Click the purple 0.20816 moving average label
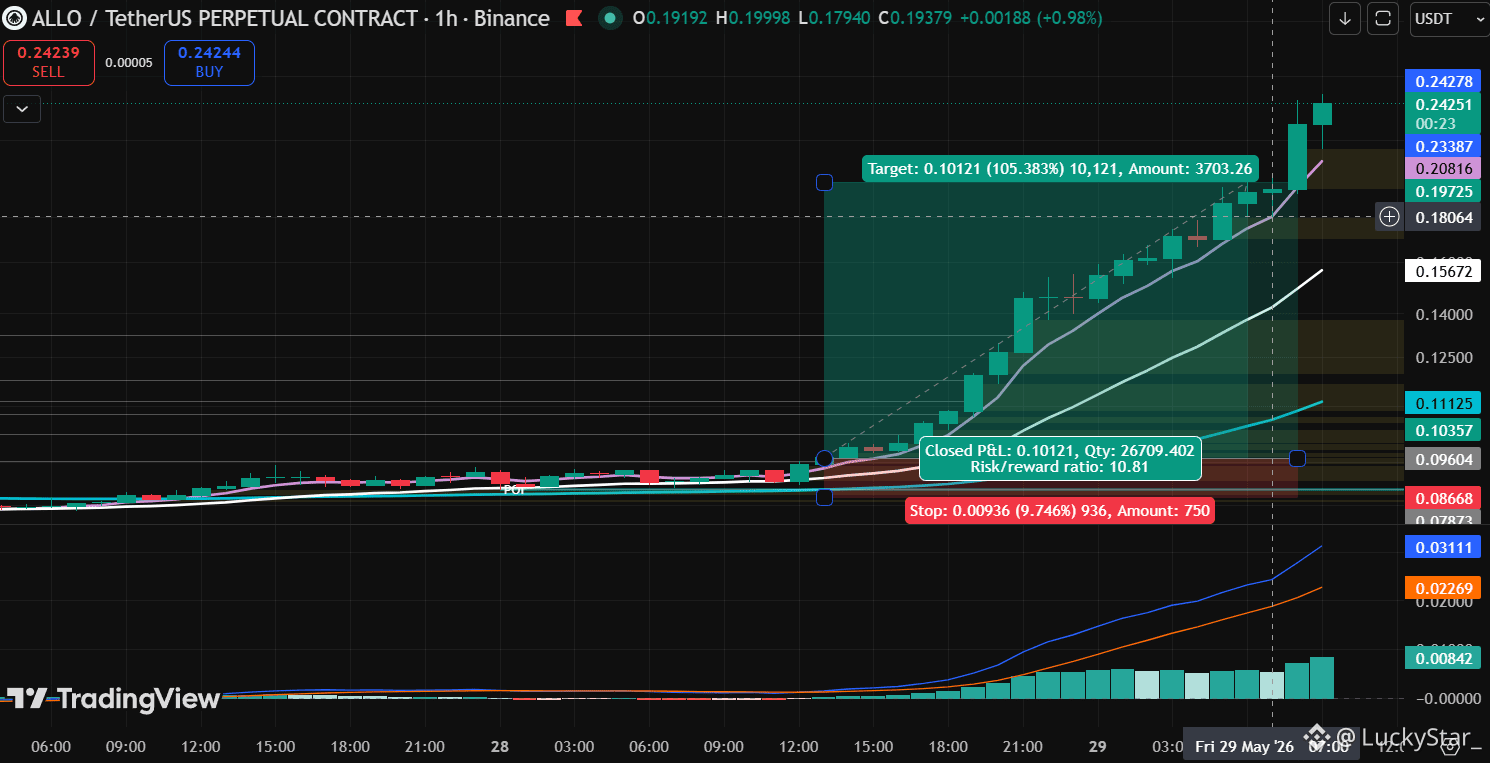 click(x=1442, y=169)
